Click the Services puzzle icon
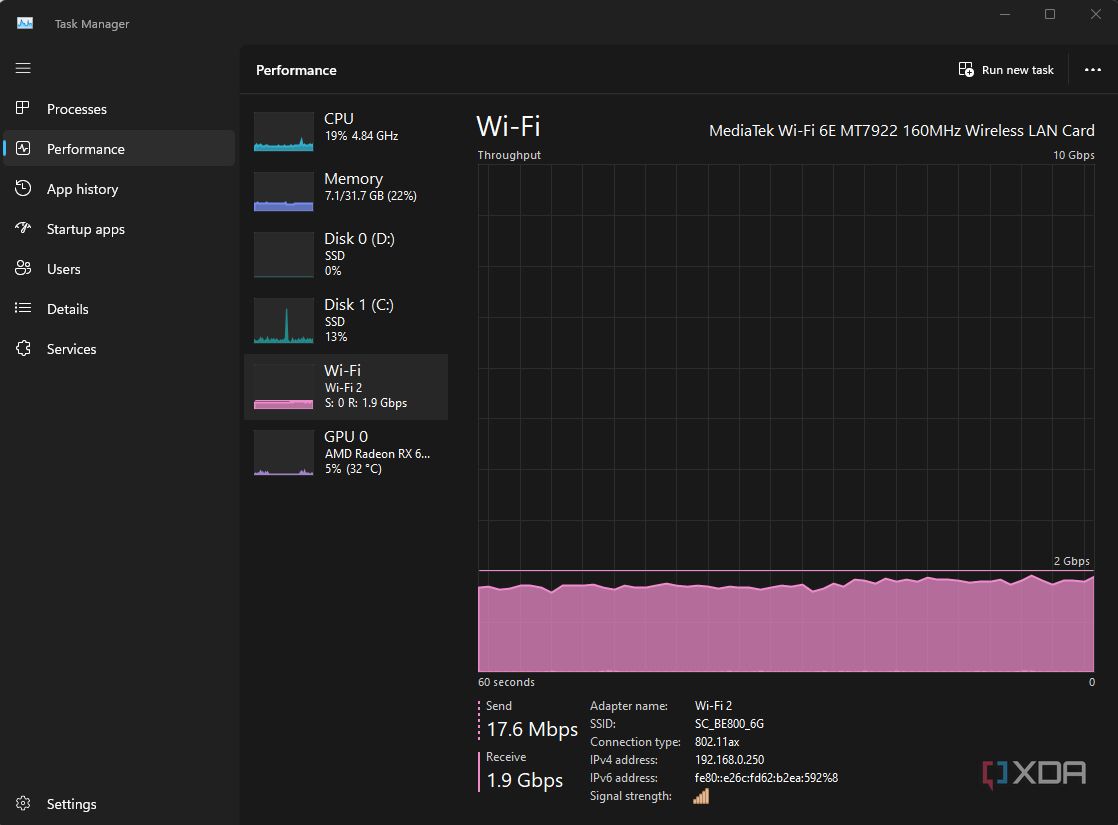 point(23,348)
